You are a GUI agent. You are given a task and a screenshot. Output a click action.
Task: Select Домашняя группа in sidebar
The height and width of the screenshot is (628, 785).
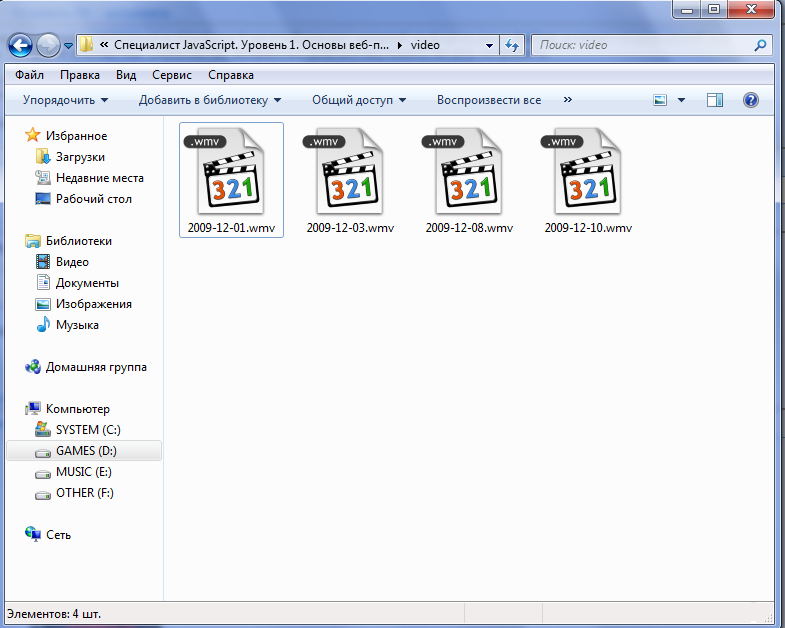(x=96, y=367)
